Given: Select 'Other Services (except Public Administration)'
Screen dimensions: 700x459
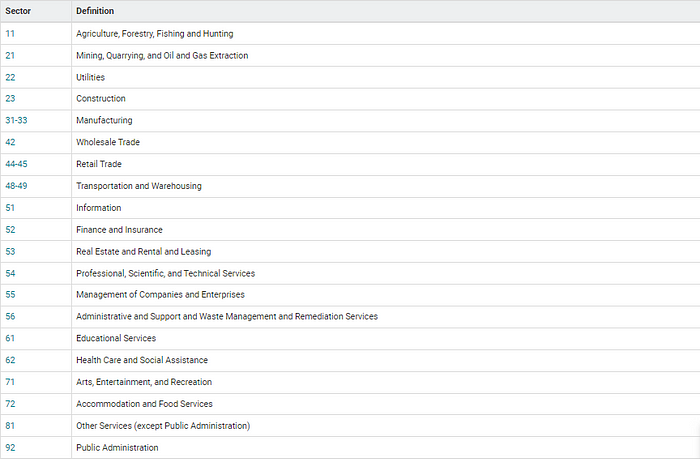Looking at the screenshot, I should click(x=163, y=426).
